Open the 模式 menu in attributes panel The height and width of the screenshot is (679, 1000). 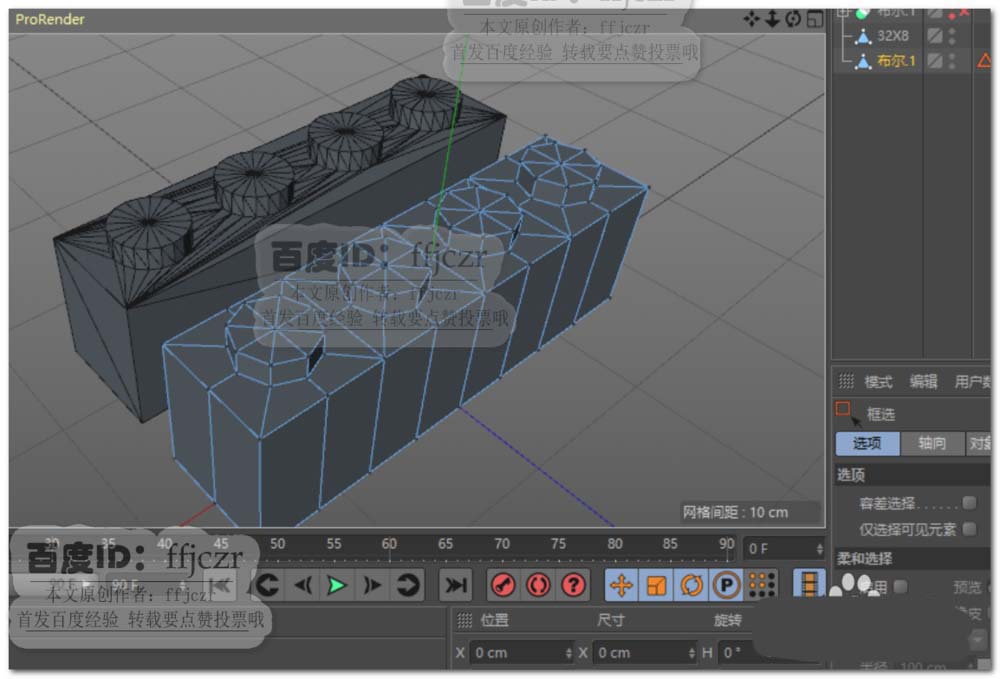(878, 382)
